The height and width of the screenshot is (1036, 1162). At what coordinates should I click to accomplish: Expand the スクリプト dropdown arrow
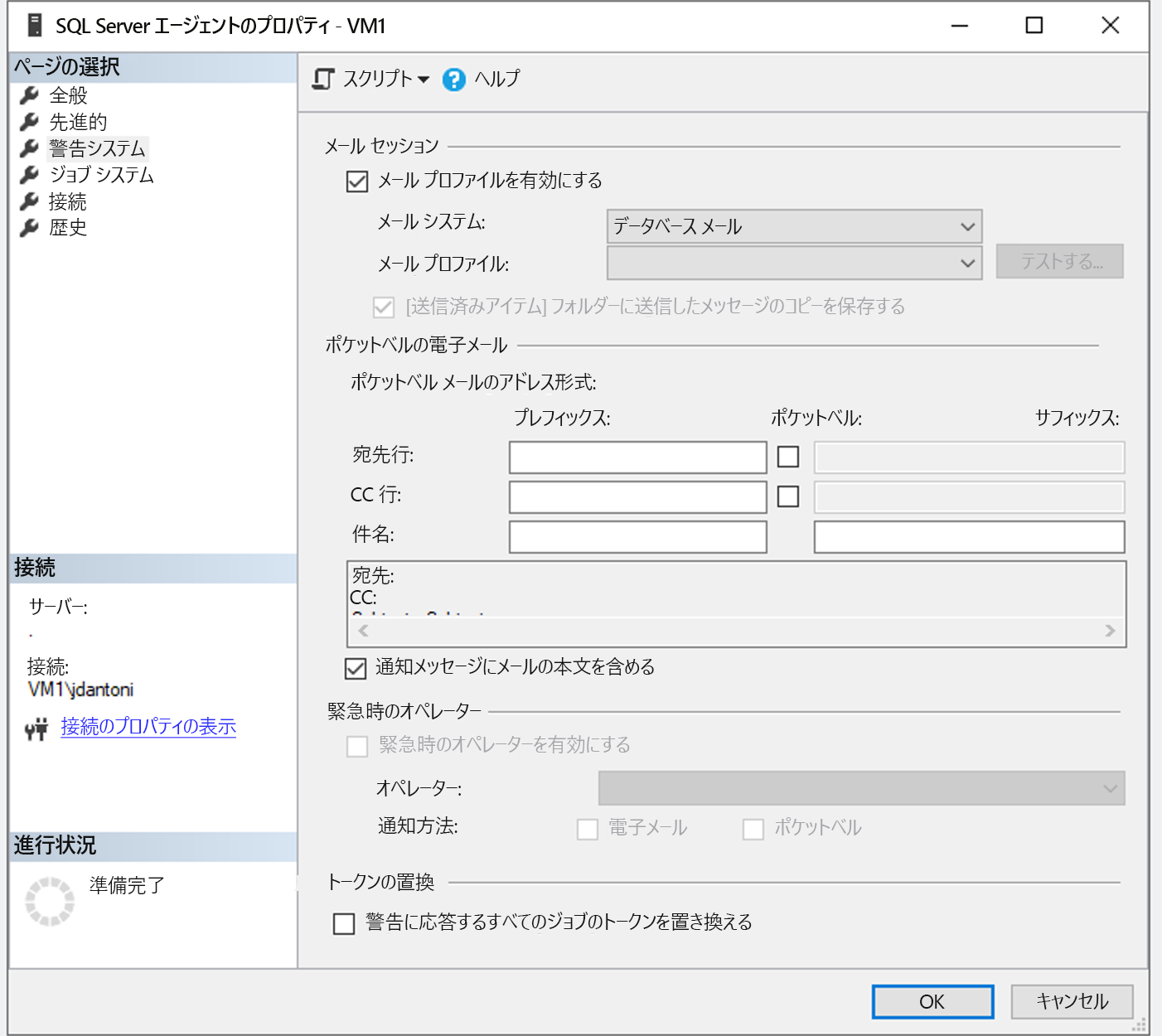tap(424, 80)
